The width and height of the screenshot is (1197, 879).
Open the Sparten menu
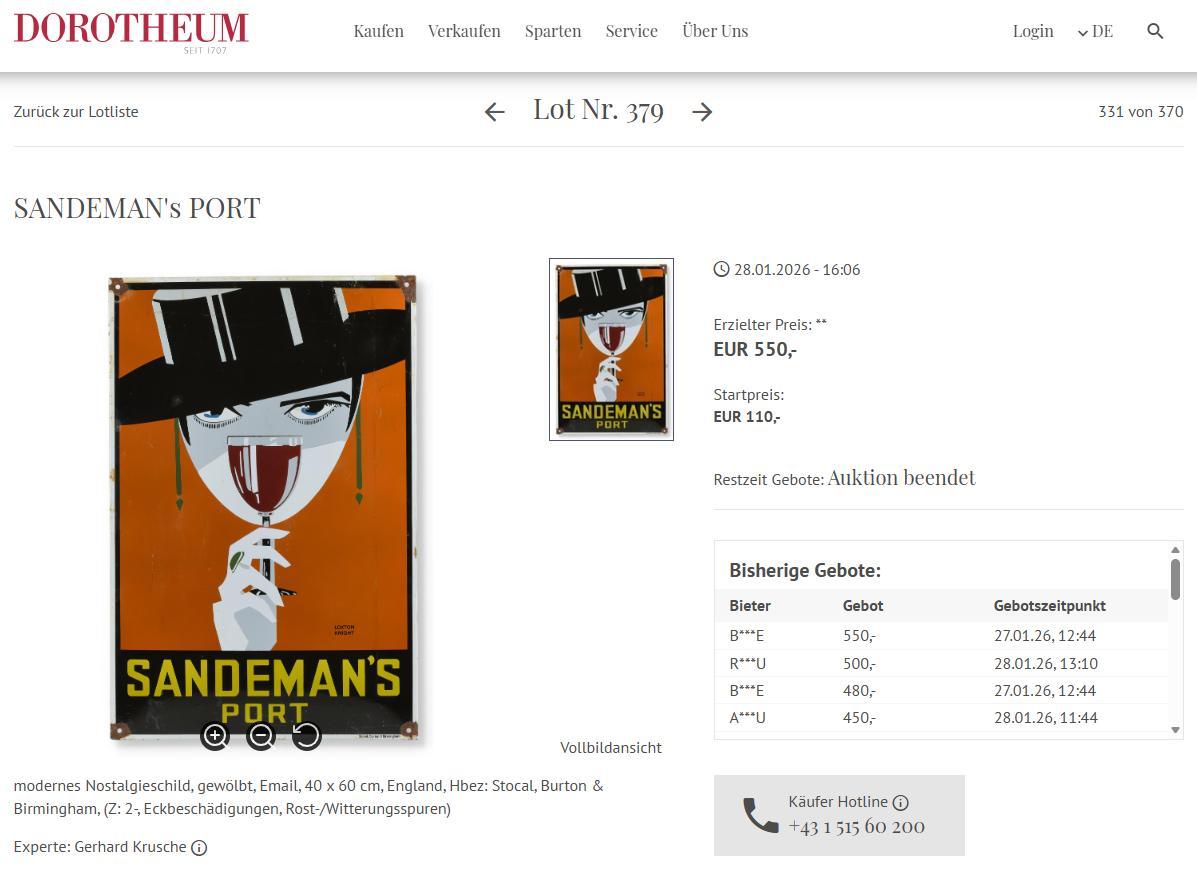(553, 31)
